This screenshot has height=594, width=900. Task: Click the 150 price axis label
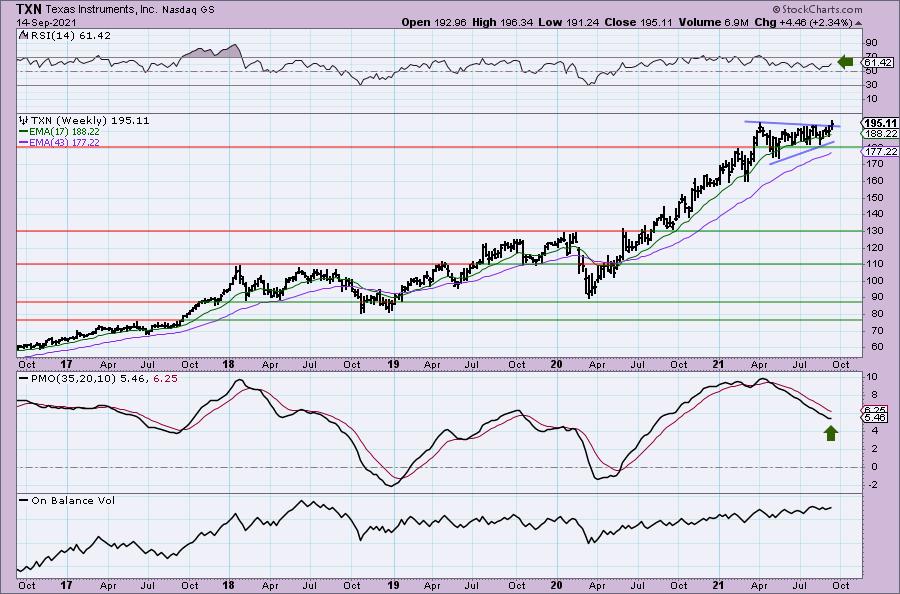pos(875,197)
